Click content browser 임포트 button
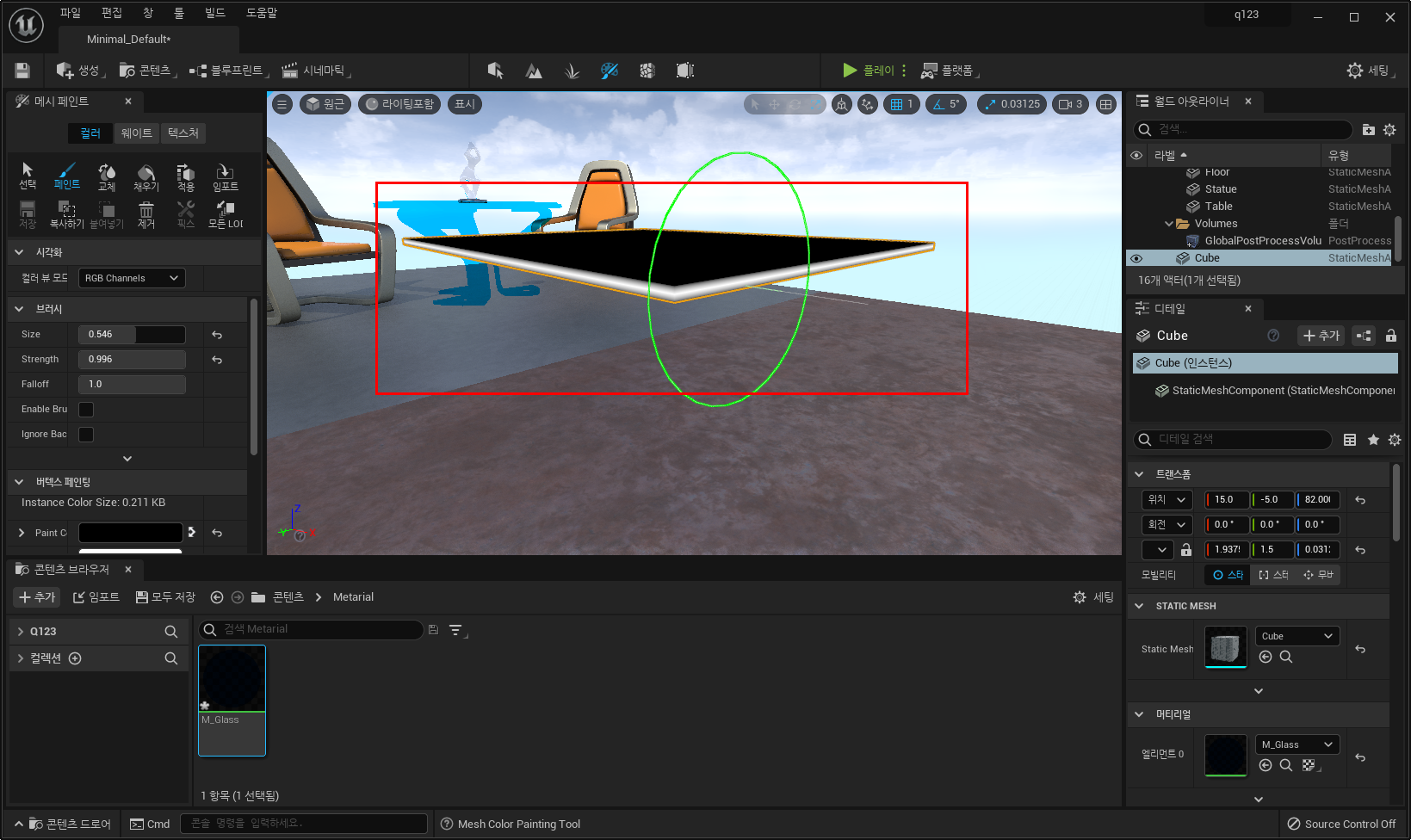The image size is (1411, 840). (96, 597)
